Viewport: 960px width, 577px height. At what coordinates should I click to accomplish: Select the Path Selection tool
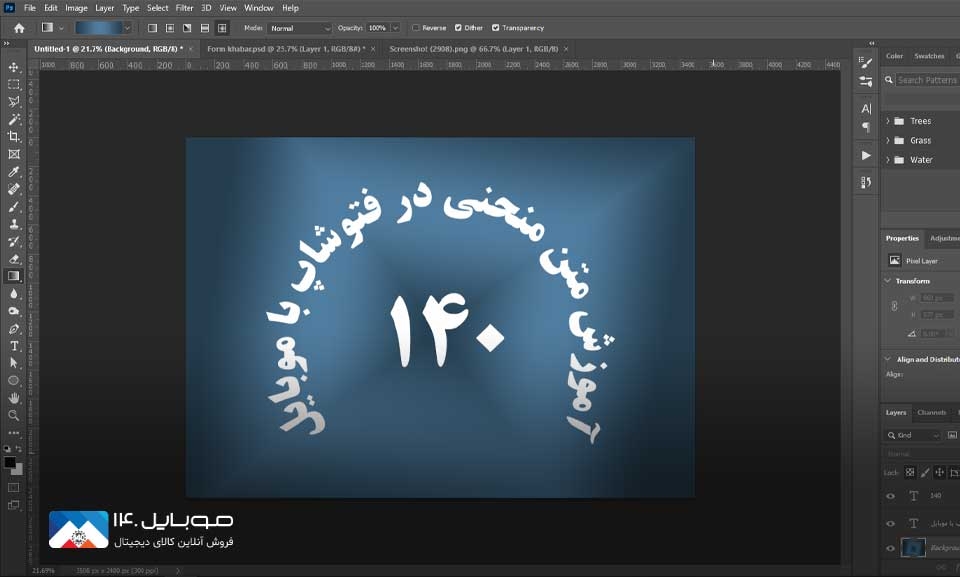(x=13, y=363)
